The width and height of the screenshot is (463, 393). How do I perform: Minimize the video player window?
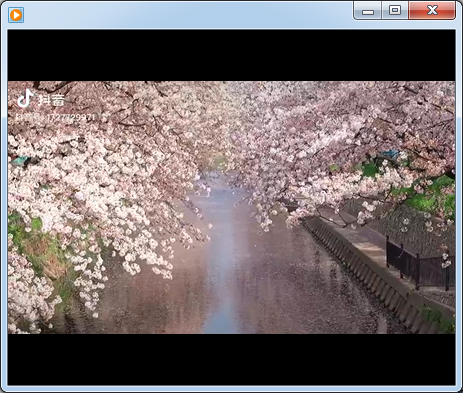(x=368, y=11)
